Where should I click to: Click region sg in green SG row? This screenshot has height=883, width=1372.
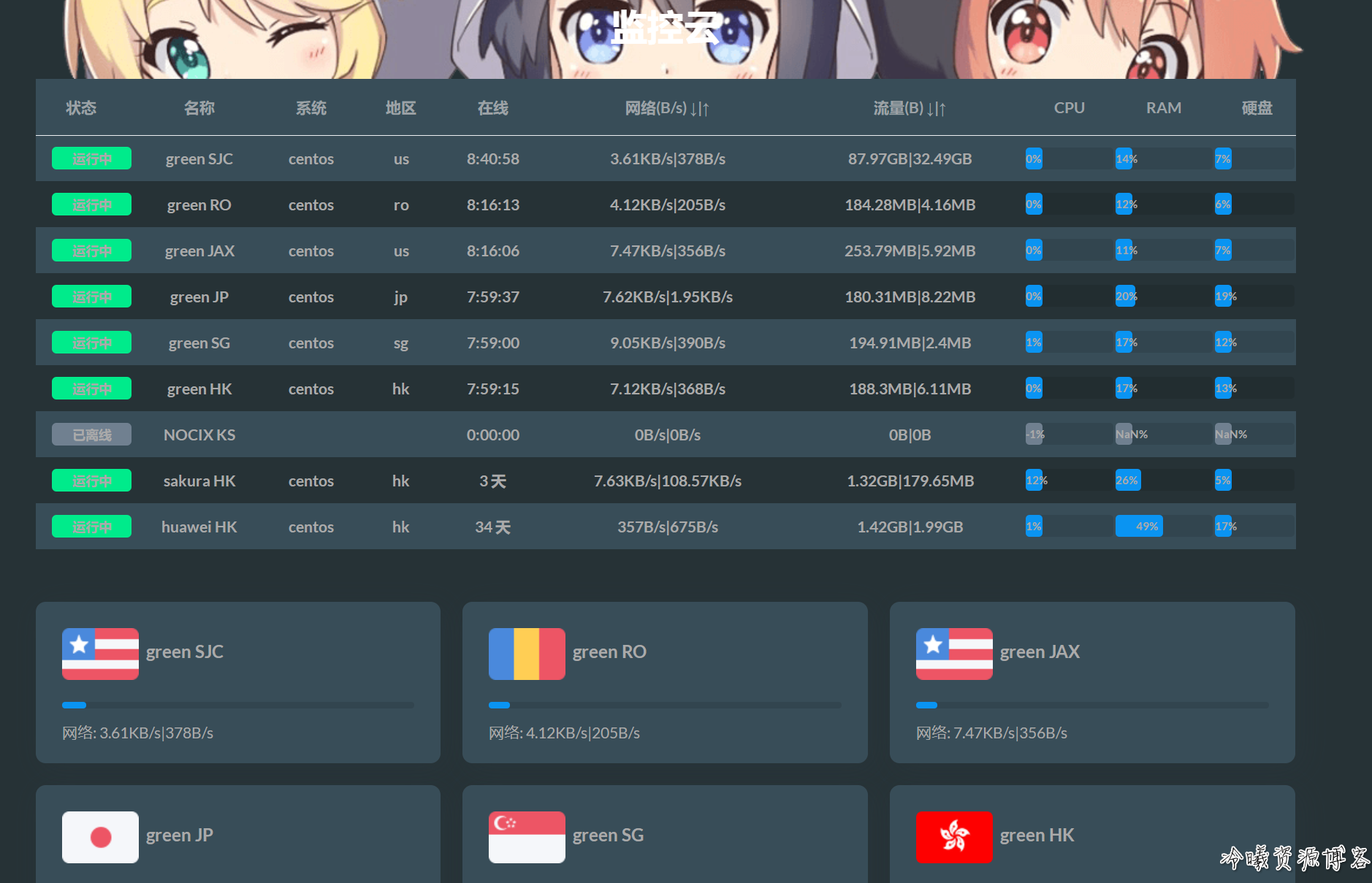point(401,343)
